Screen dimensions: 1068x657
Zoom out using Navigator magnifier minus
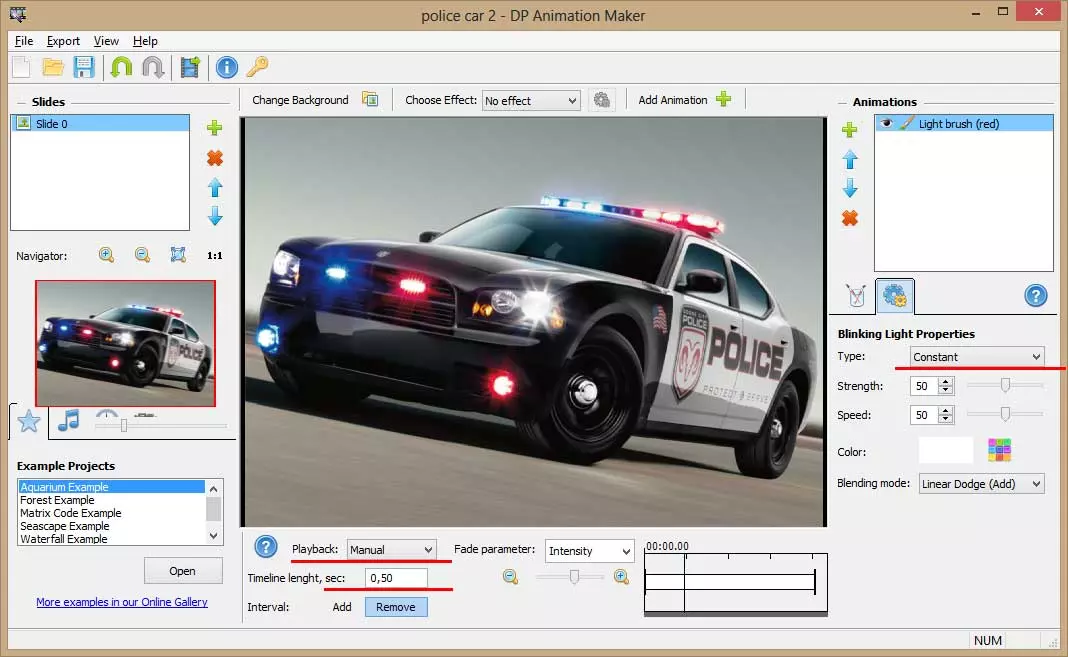click(x=142, y=255)
